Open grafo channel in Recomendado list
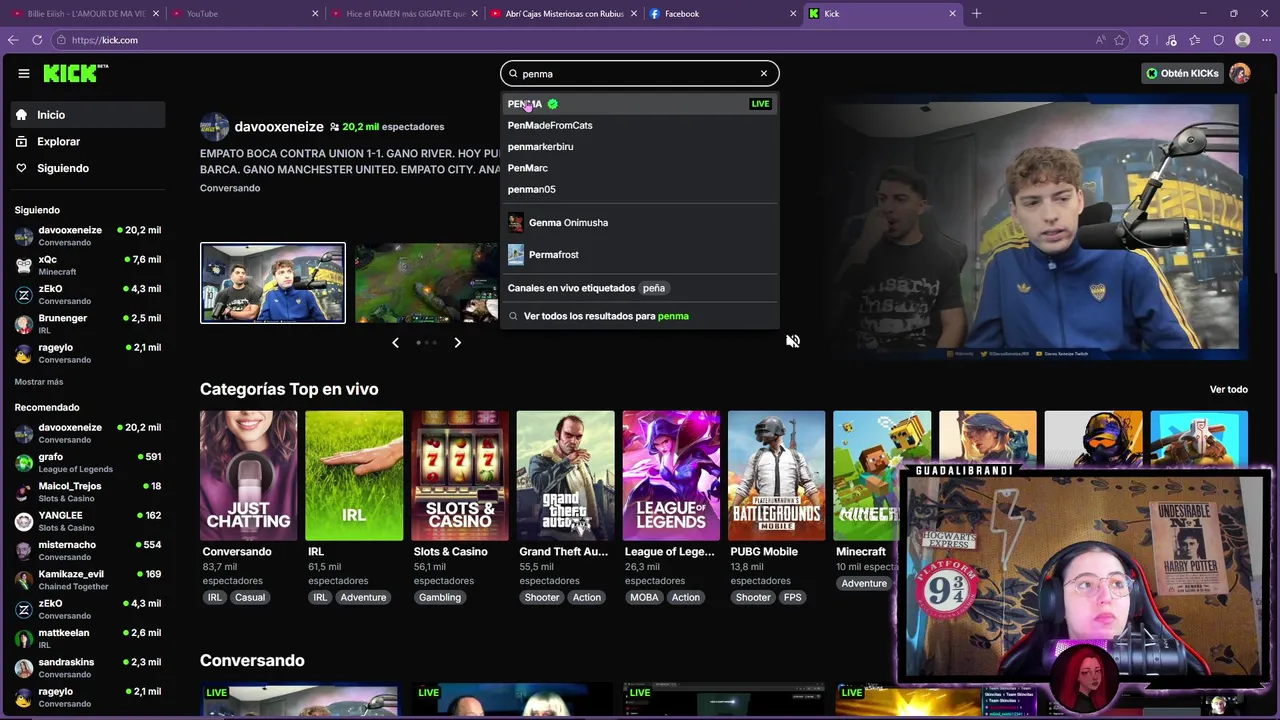 [x=88, y=463]
